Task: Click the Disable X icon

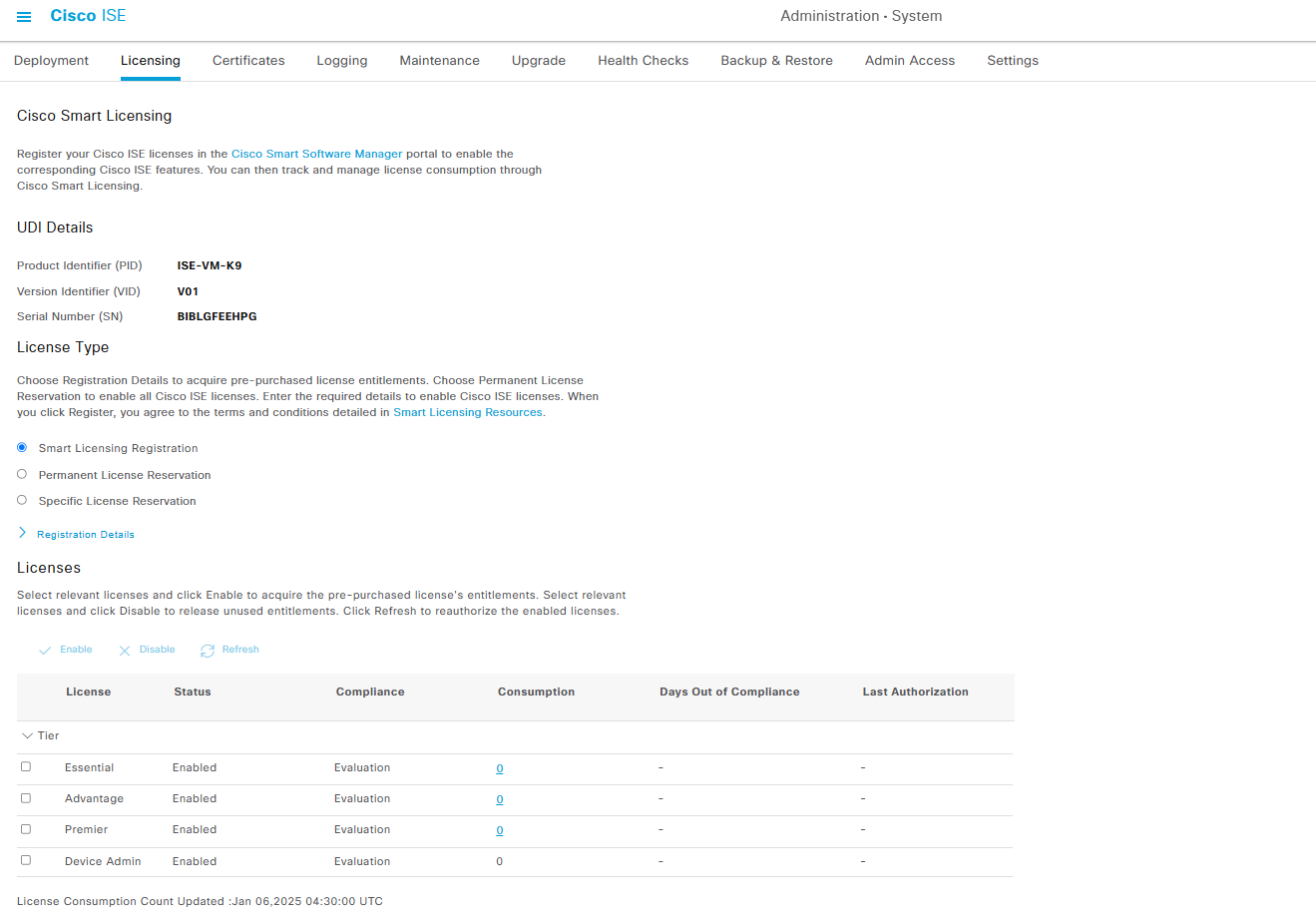Action: (125, 651)
